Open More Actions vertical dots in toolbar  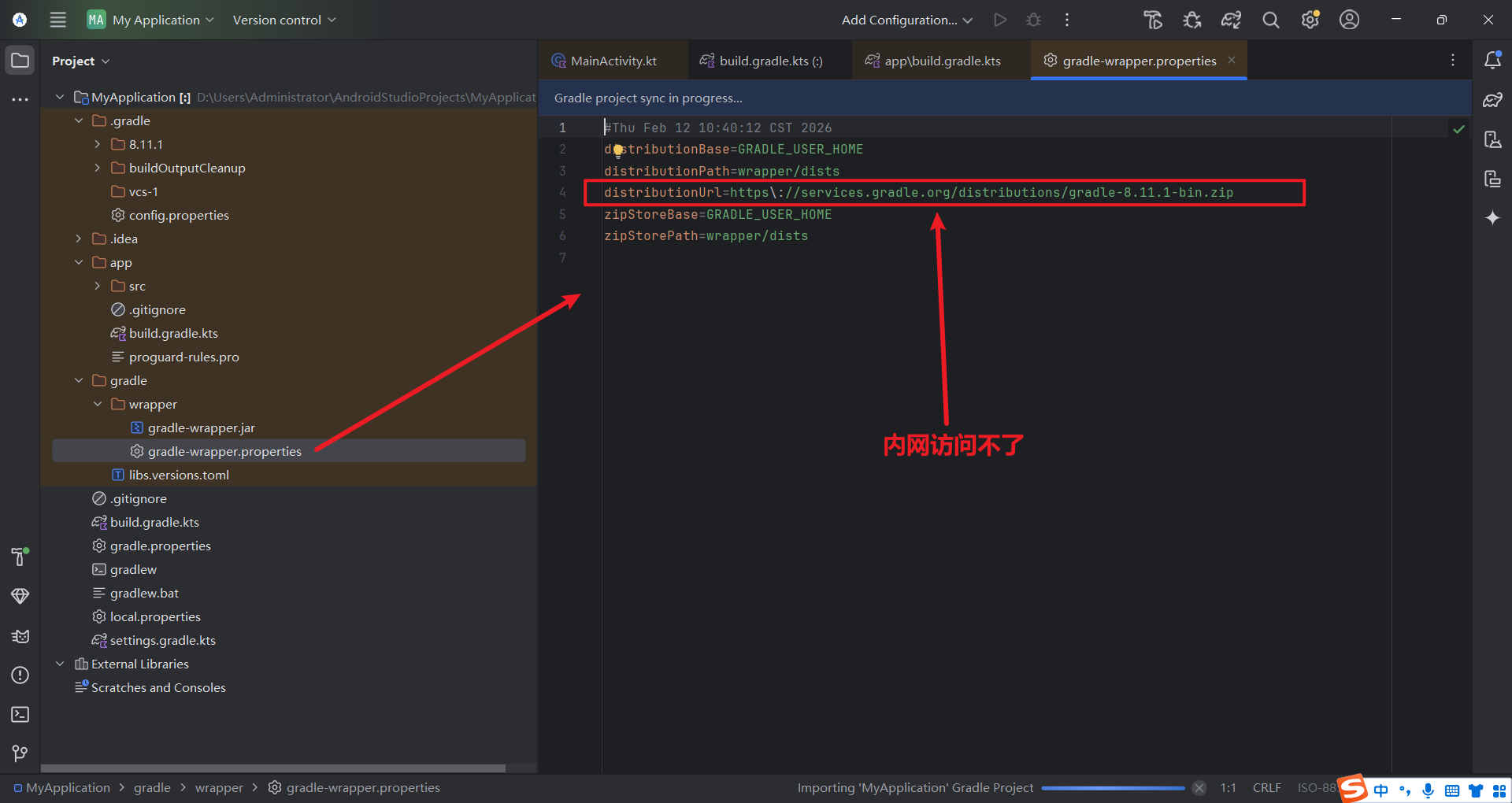[1067, 20]
